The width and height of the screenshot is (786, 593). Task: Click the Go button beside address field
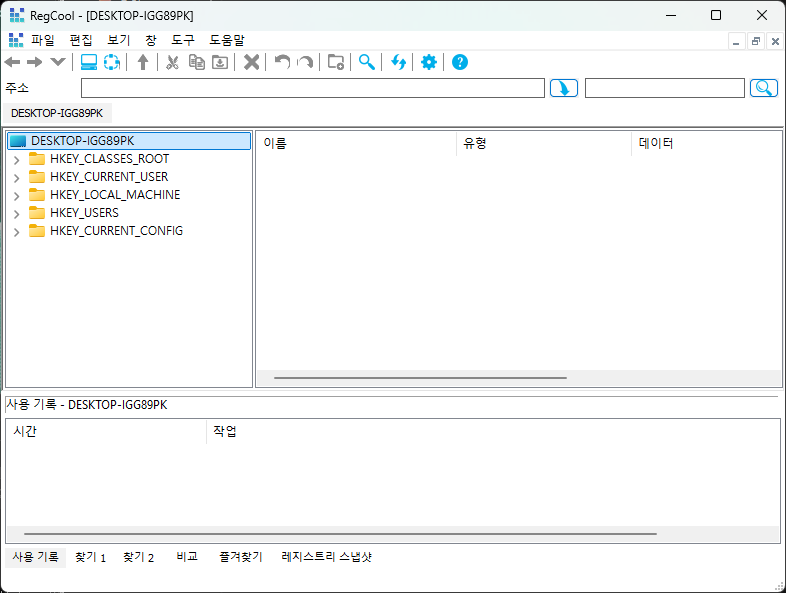[564, 88]
